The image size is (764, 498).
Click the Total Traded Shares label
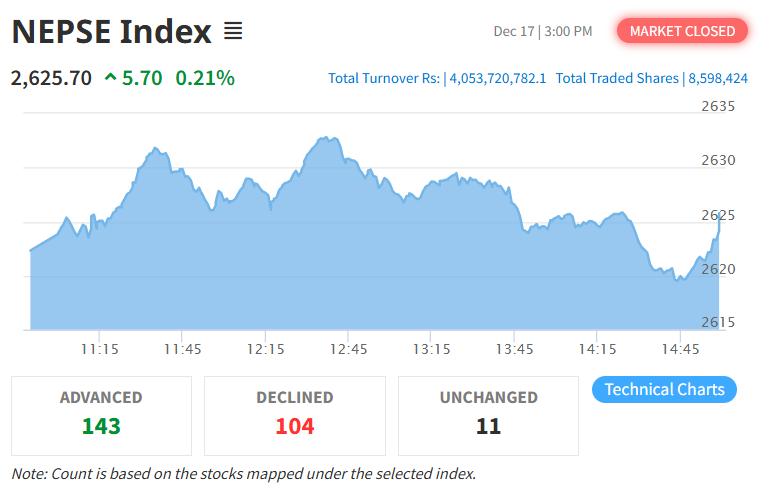(x=617, y=78)
